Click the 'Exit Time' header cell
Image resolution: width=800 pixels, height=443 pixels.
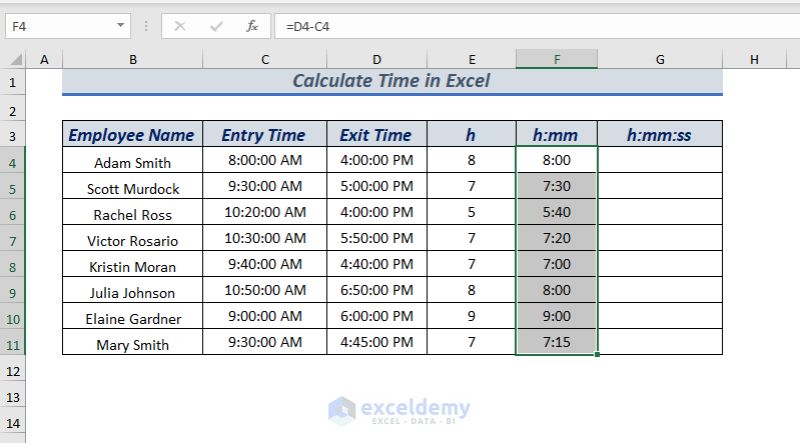(x=377, y=134)
